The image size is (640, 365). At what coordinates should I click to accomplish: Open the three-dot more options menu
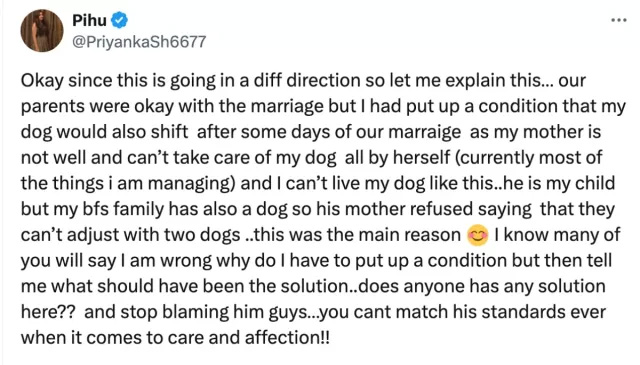pyautogui.click(x=618, y=20)
